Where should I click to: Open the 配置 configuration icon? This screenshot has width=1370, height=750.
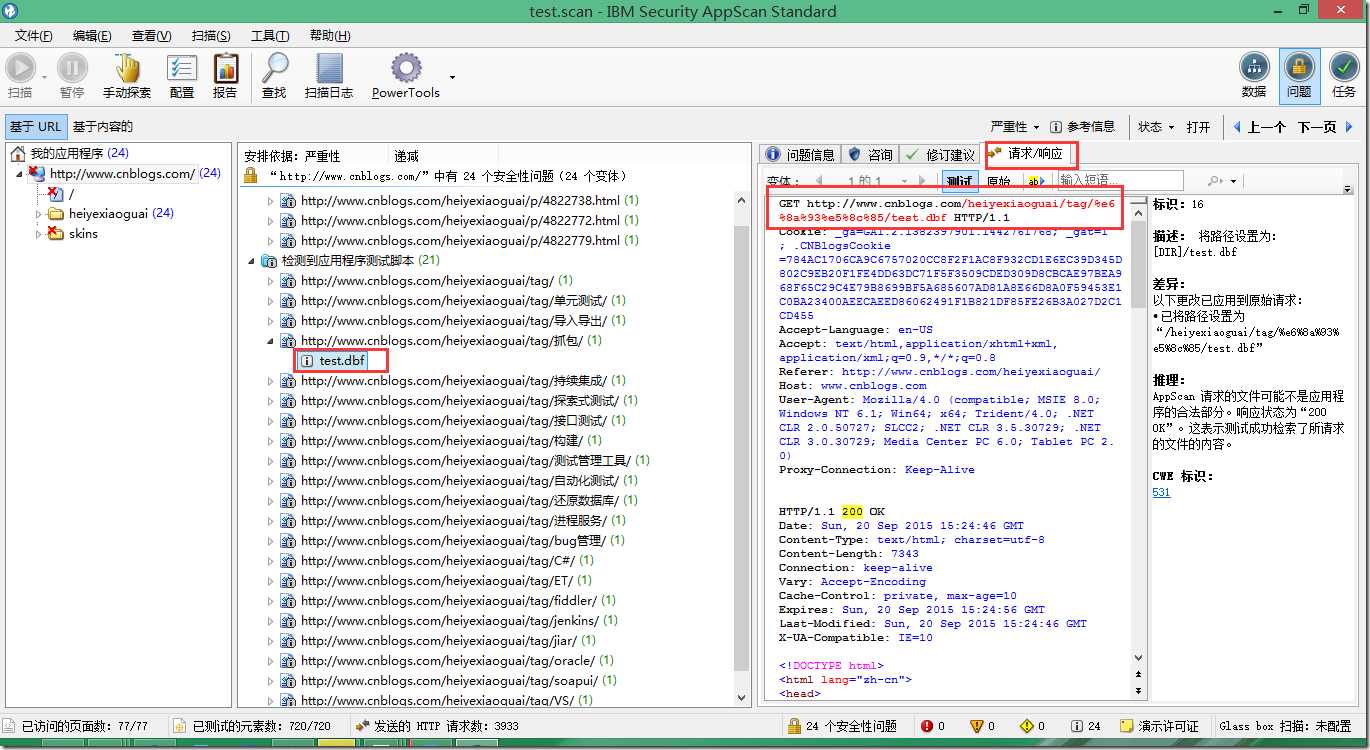pyautogui.click(x=182, y=68)
